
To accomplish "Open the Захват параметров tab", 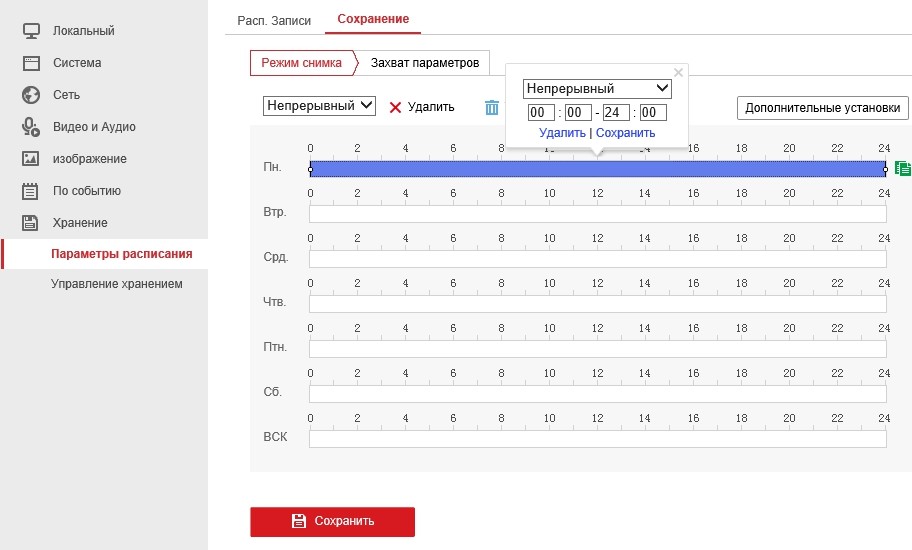I will (424, 63).
